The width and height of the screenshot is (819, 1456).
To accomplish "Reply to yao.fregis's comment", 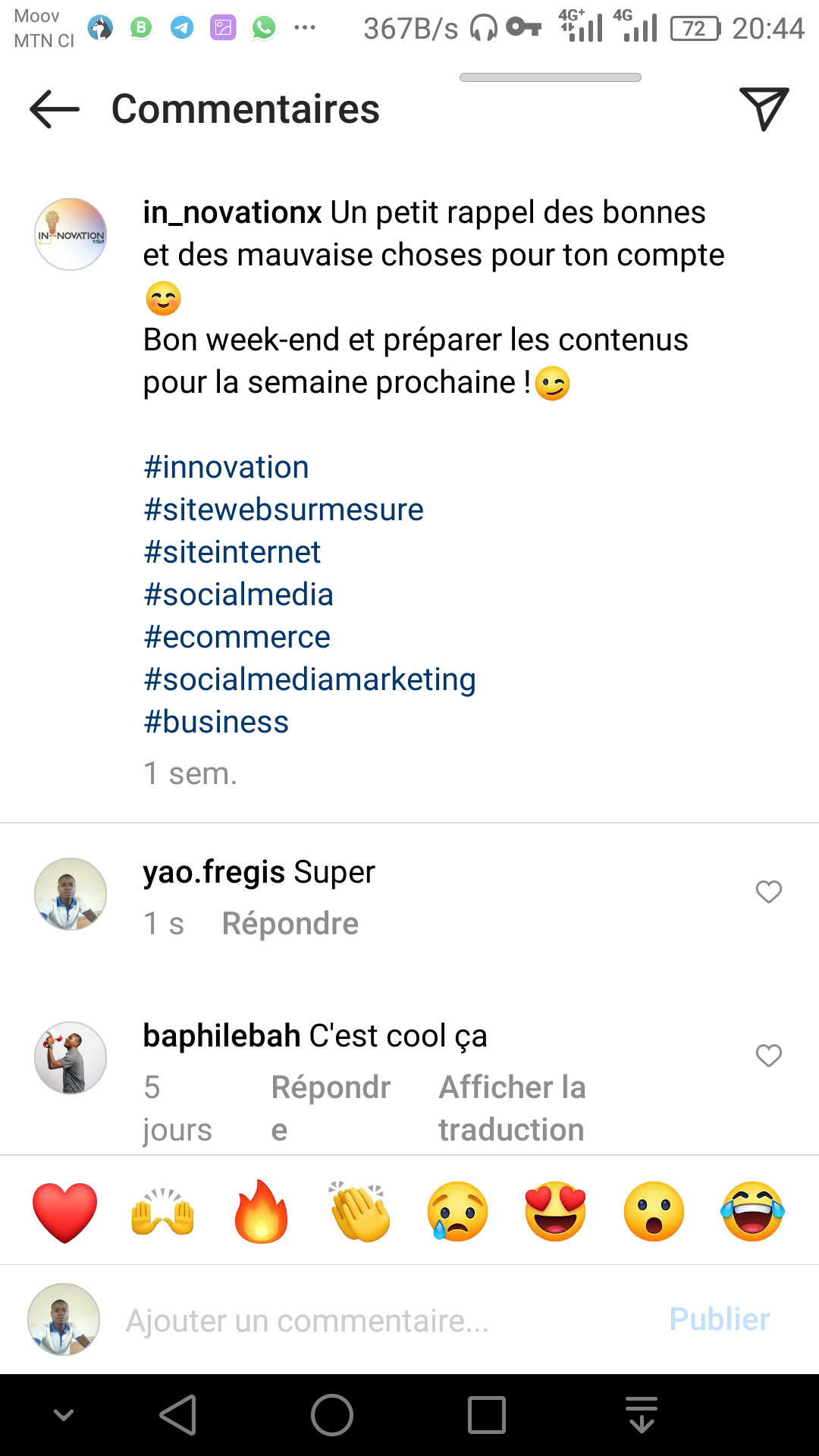I will (290, 924).
